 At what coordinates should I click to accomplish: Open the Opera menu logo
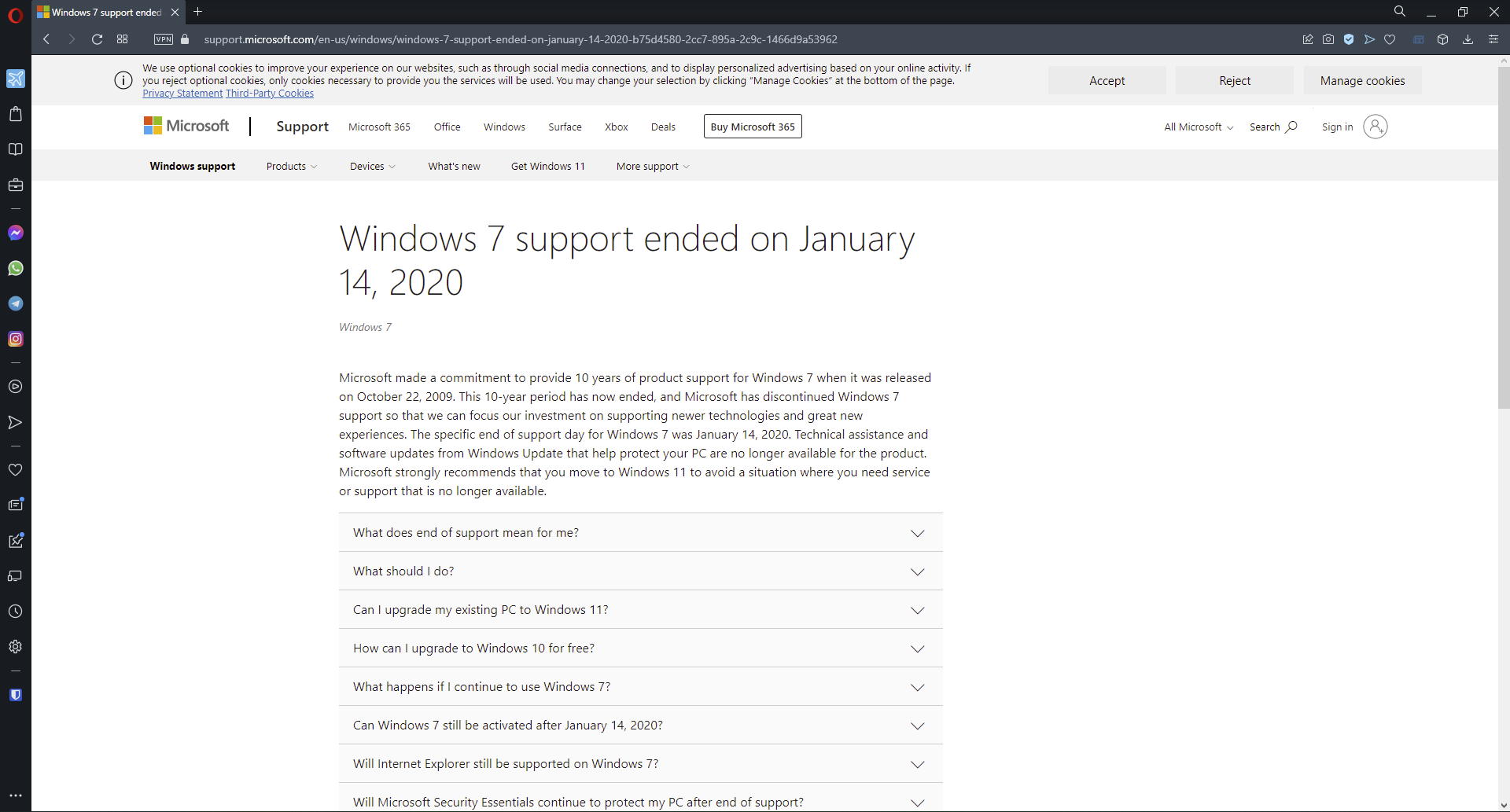(15, 15)
